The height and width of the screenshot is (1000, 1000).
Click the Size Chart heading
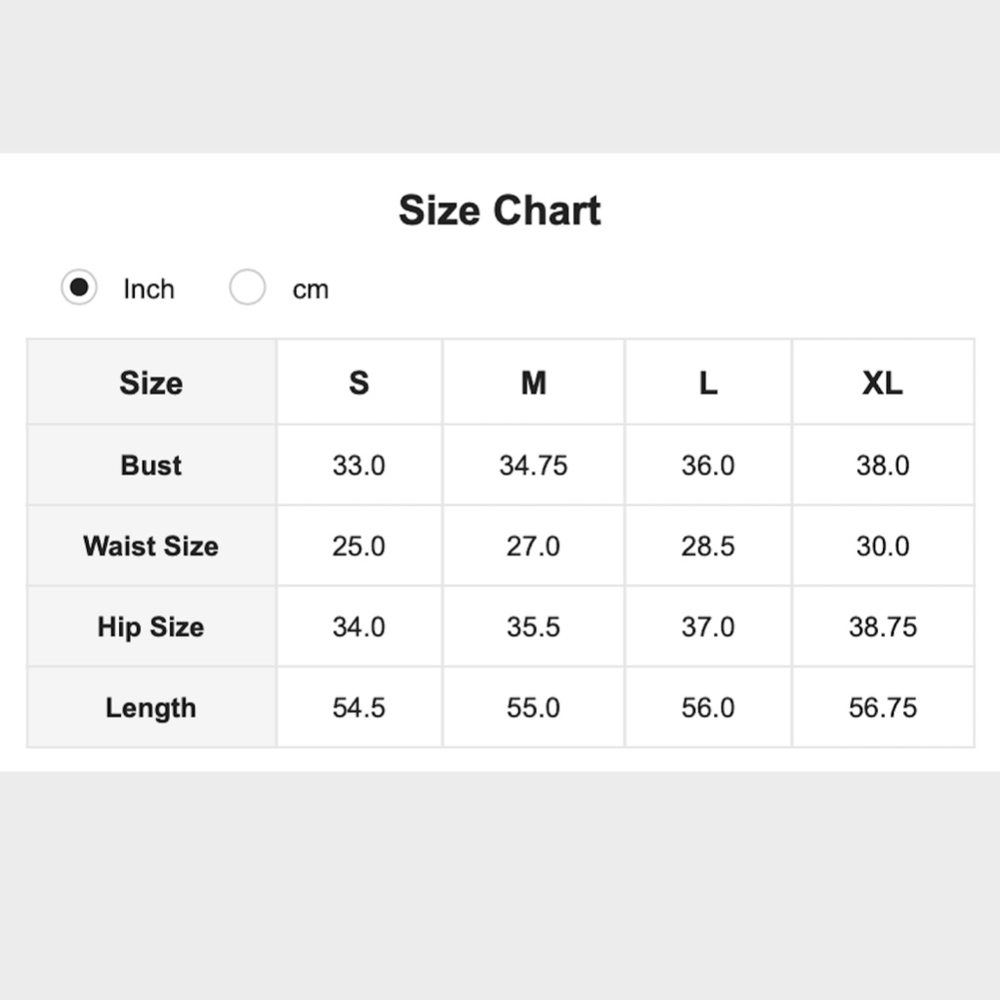(499, 211)
